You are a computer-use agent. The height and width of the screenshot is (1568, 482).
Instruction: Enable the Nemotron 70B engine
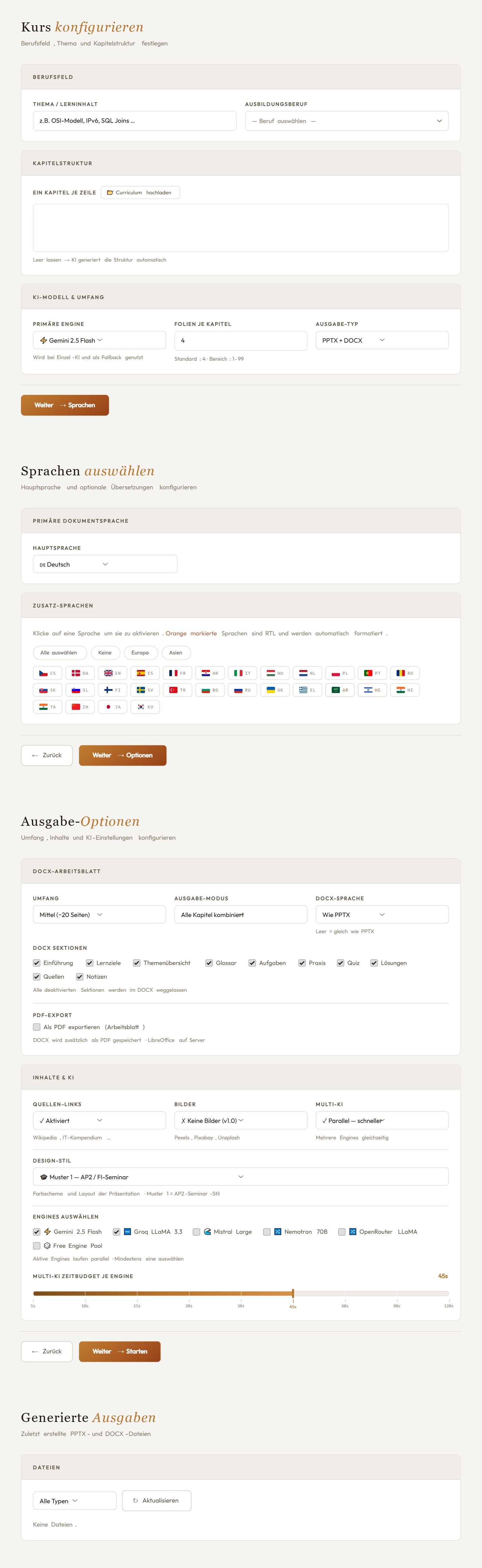coord(267,1232)
